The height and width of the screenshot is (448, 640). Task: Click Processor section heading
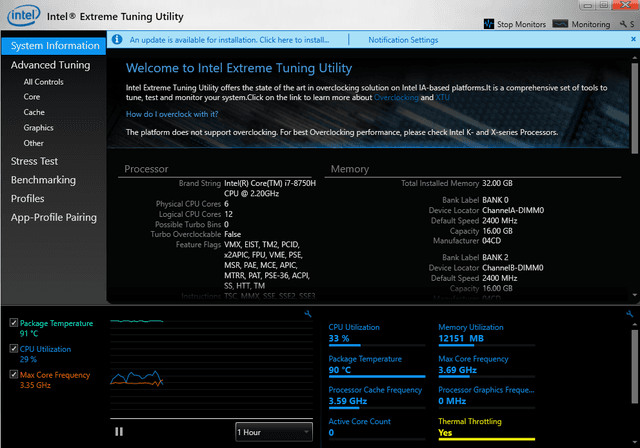coord(146,169)
